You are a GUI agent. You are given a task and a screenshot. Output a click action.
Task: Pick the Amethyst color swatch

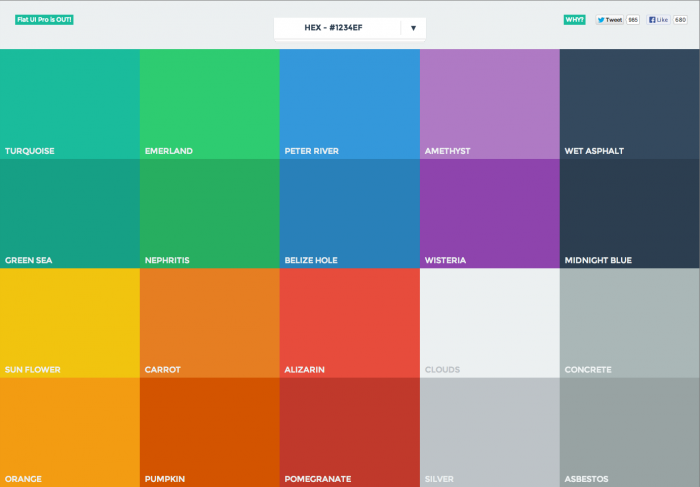pos(490,104)
